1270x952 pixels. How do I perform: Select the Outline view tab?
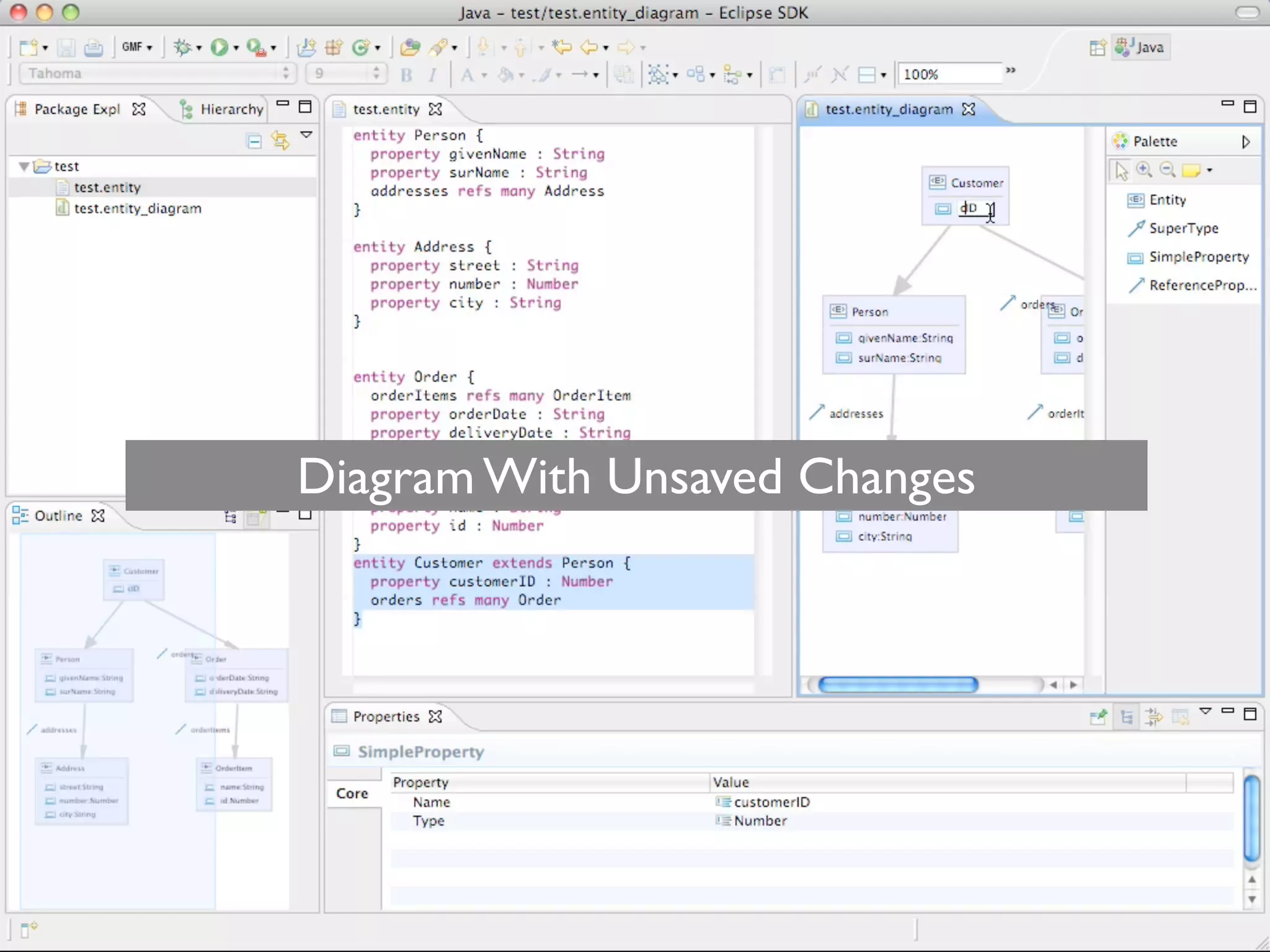tap(58, 516)
